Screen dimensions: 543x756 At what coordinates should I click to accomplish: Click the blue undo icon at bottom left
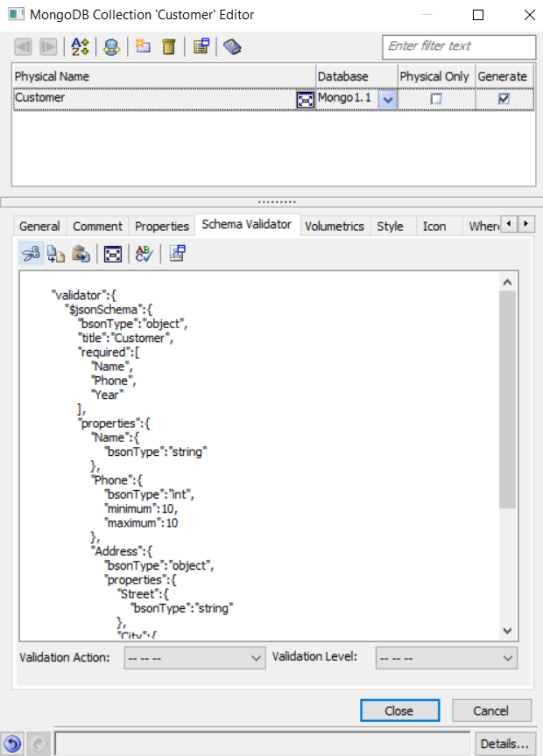pos(13,744)
